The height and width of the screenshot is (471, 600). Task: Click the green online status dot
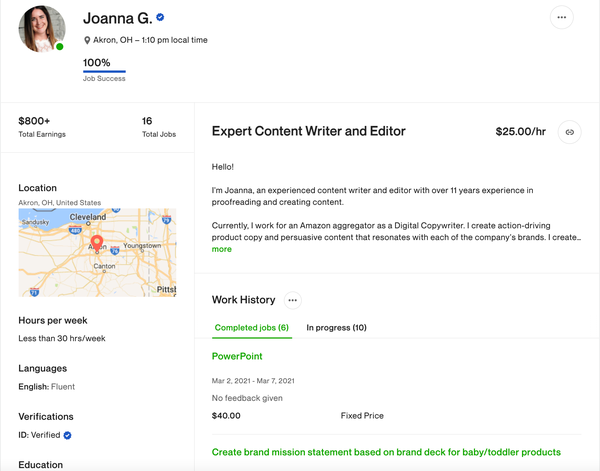(60, 46)
